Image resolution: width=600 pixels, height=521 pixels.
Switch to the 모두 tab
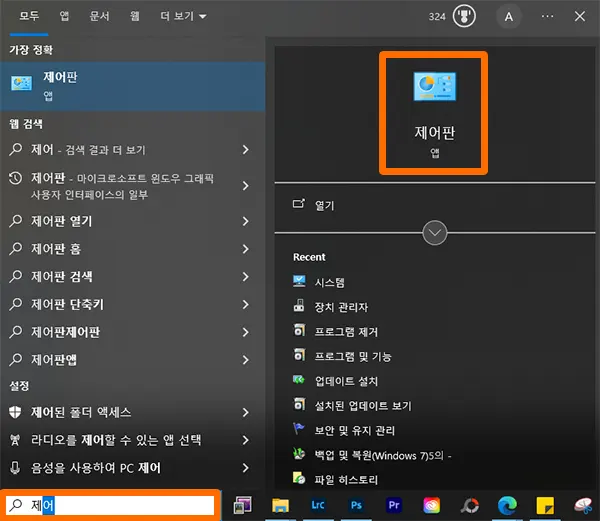[29, 16]
